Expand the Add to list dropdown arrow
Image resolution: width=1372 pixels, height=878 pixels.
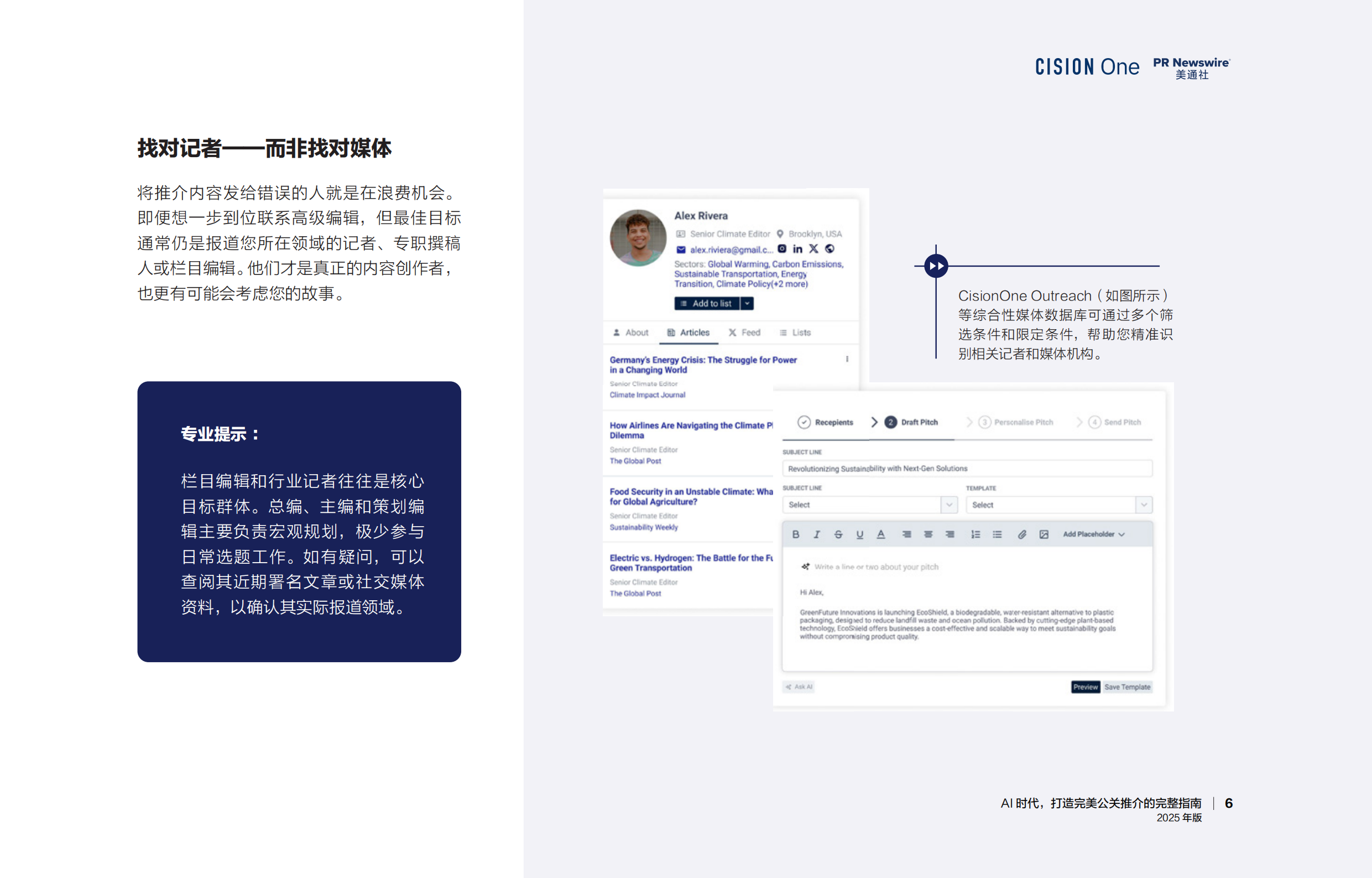click(747, 303)
